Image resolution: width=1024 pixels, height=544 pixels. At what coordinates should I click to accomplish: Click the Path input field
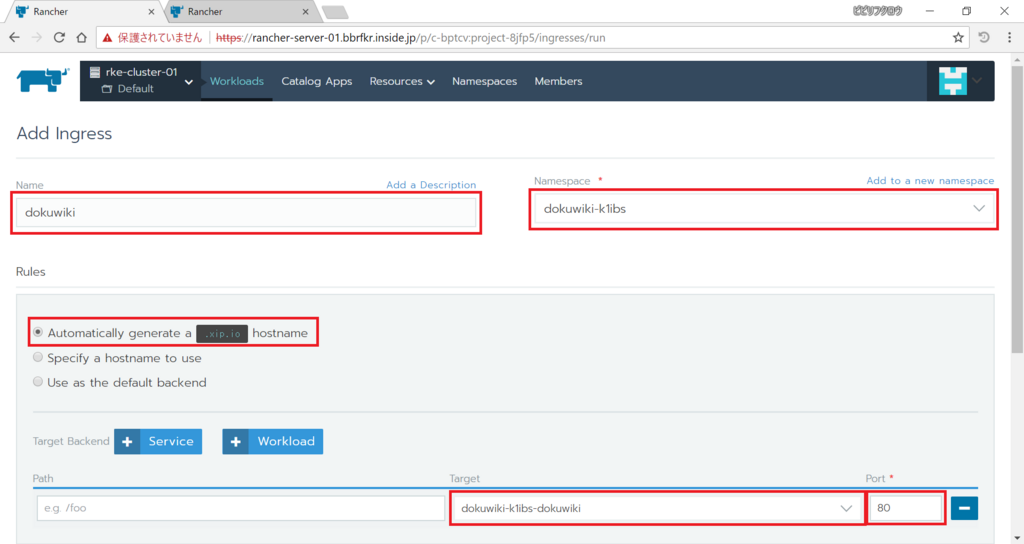pos(240,508)
